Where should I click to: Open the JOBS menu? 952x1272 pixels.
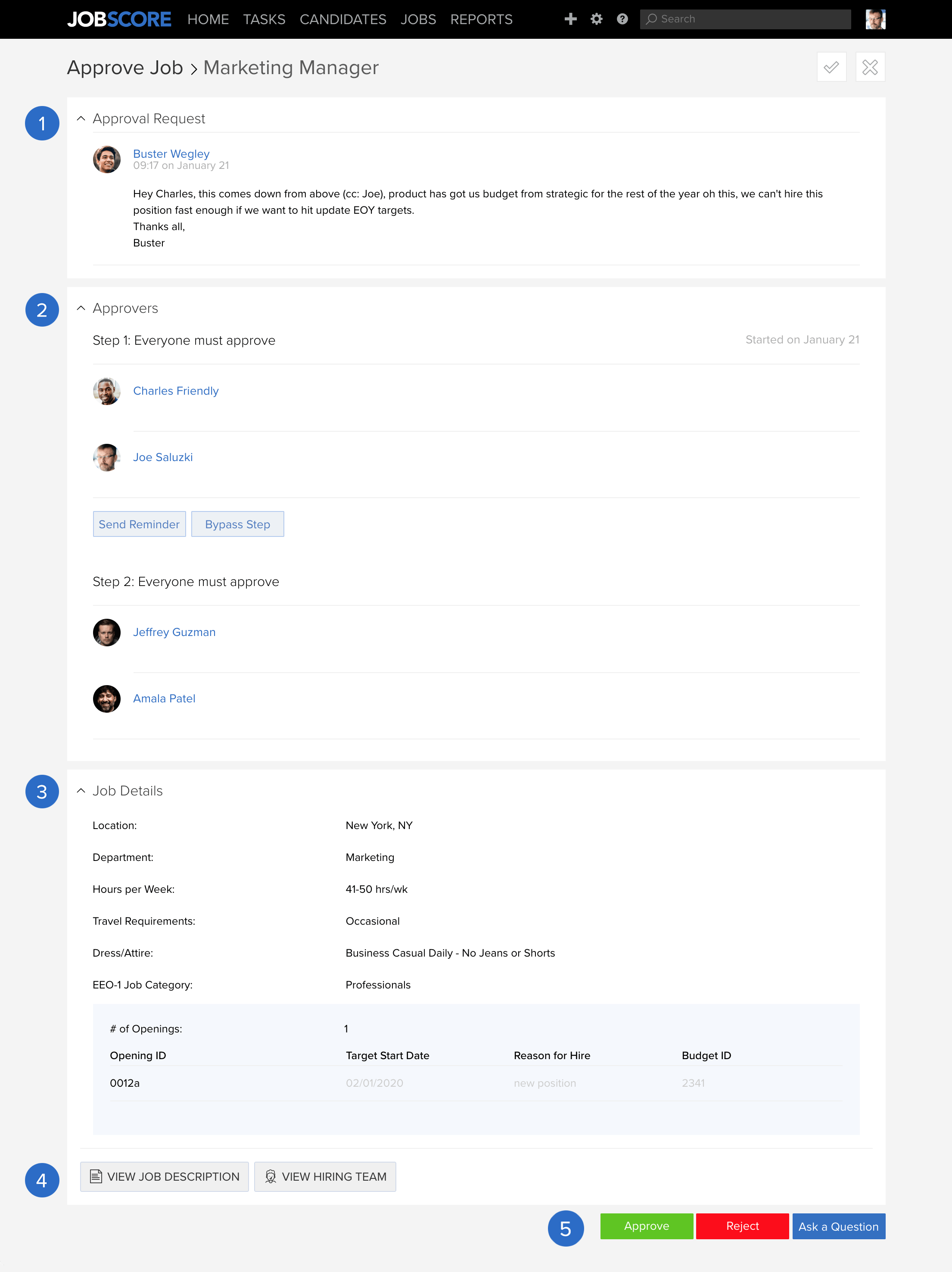(418, 19)
